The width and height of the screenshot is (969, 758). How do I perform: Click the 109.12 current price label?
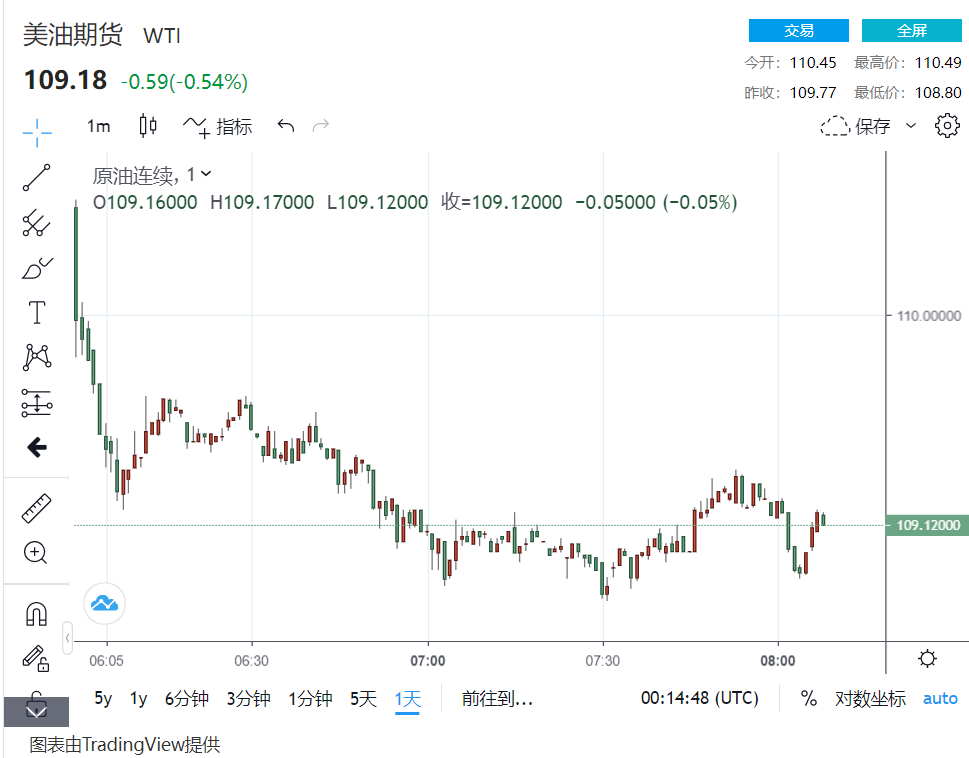pyautogui.click(x=927, y=525)
